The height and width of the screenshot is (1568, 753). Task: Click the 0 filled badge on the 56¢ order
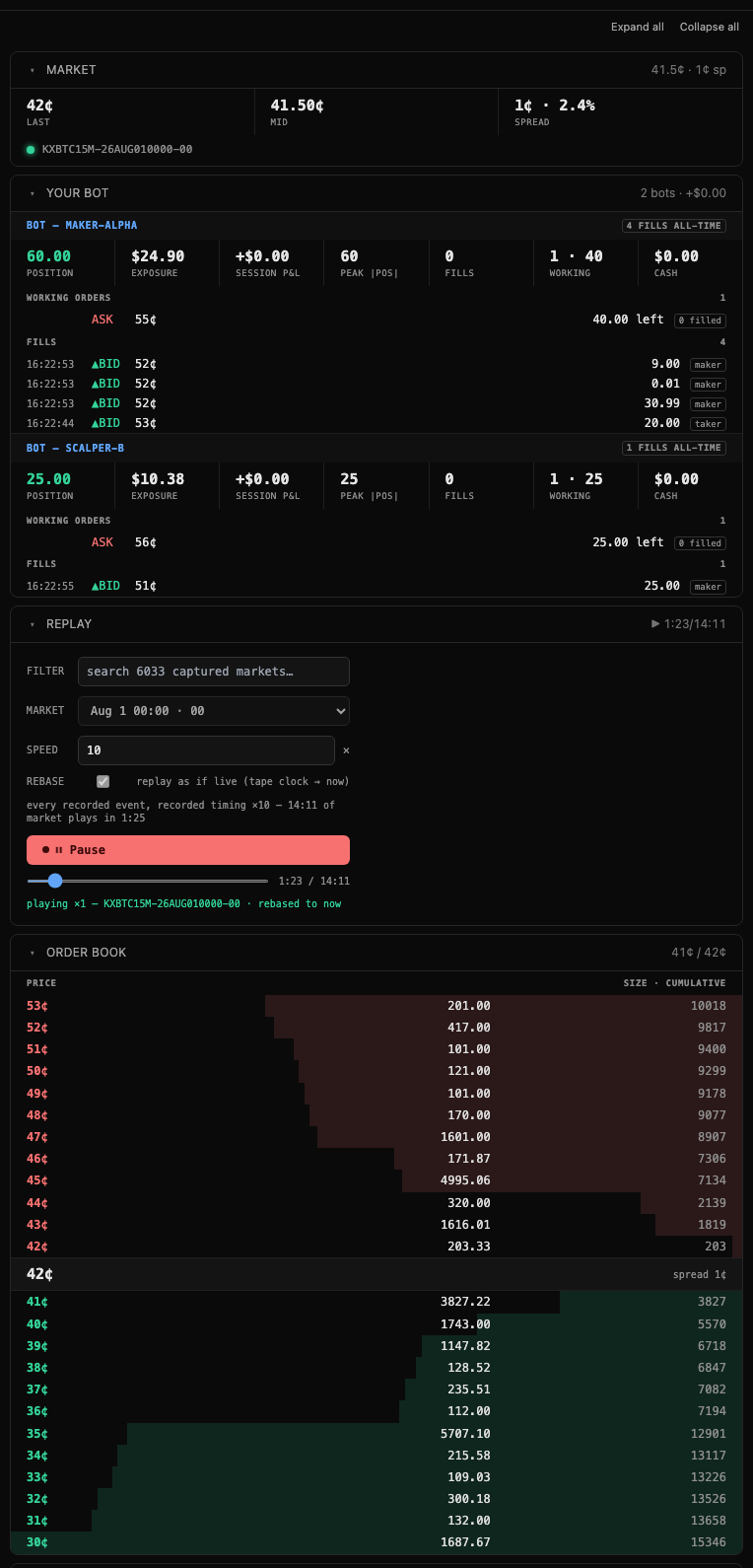(701, 543)
